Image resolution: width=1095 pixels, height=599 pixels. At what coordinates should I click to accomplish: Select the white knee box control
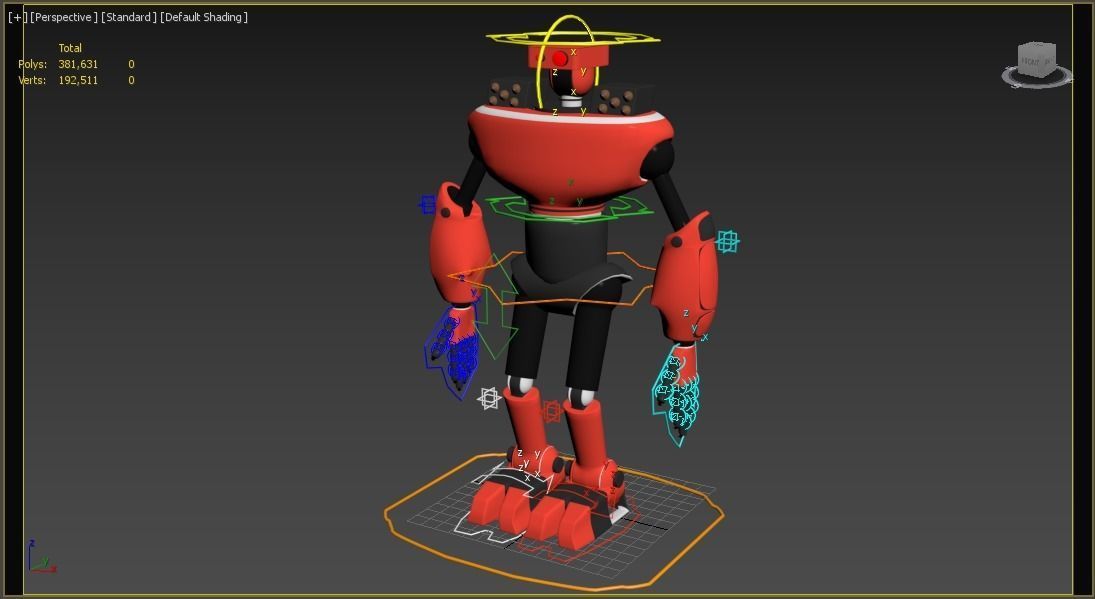click(x=489, y=399)
